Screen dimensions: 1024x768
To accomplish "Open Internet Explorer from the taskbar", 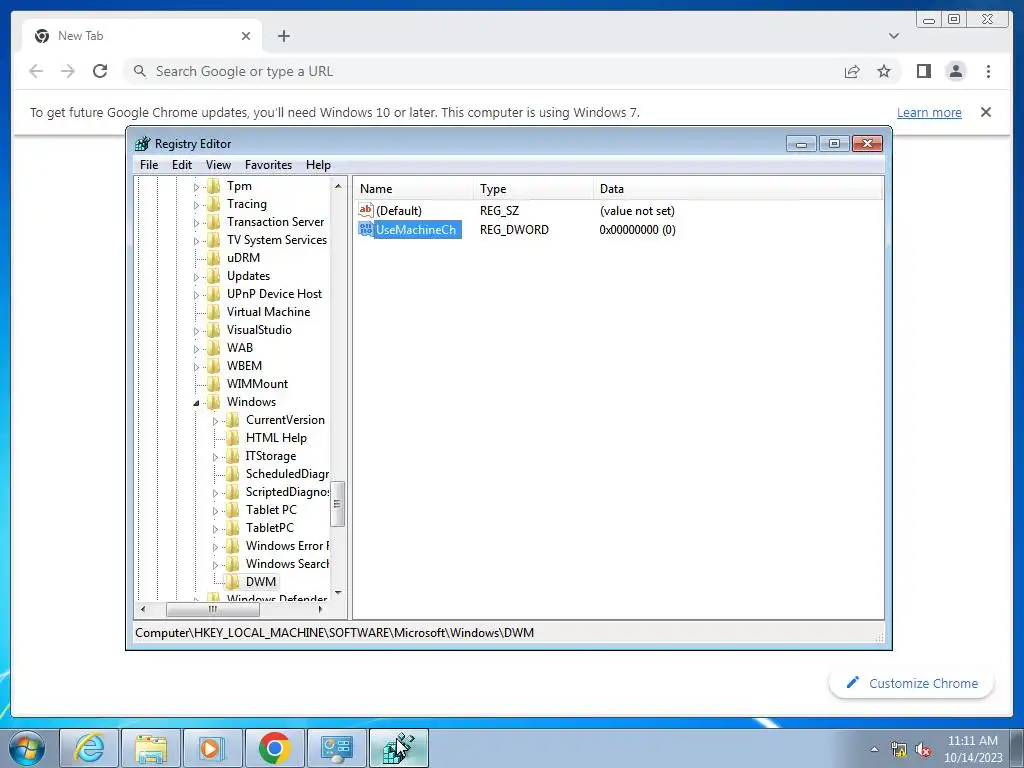I will pos(89,748).
